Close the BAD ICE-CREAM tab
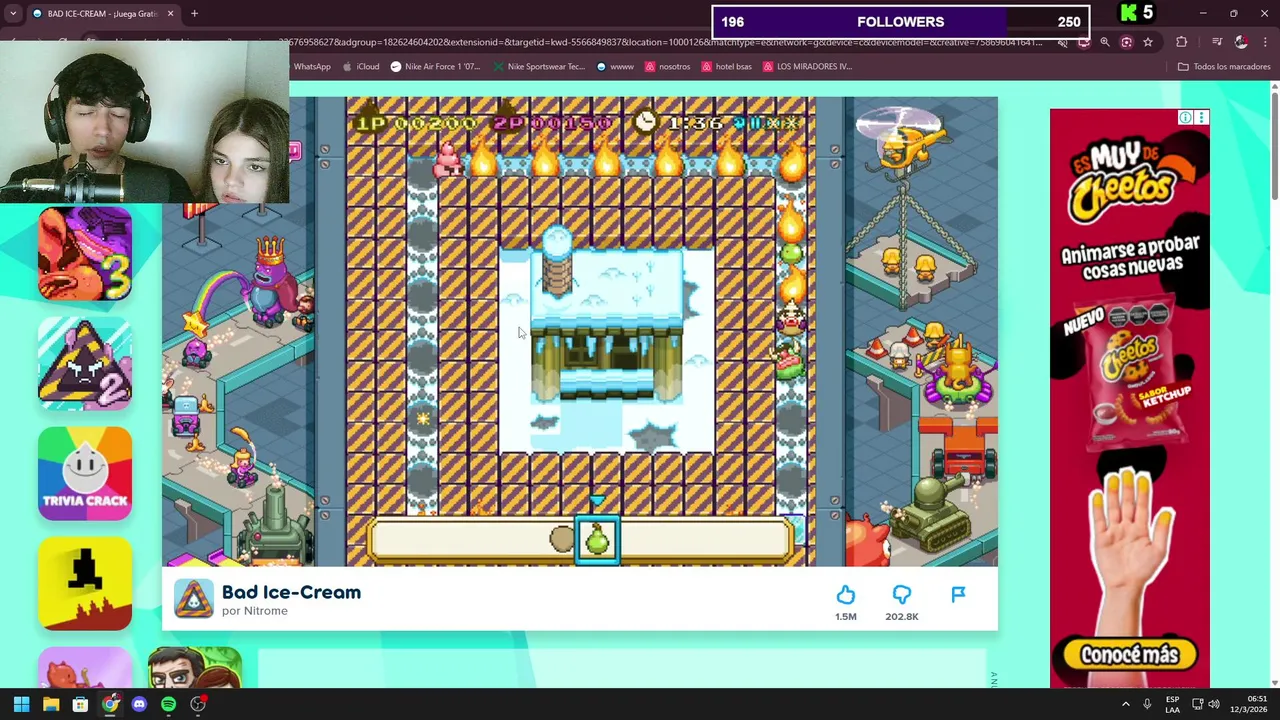 pyautogui.click(x=170, y=14)
